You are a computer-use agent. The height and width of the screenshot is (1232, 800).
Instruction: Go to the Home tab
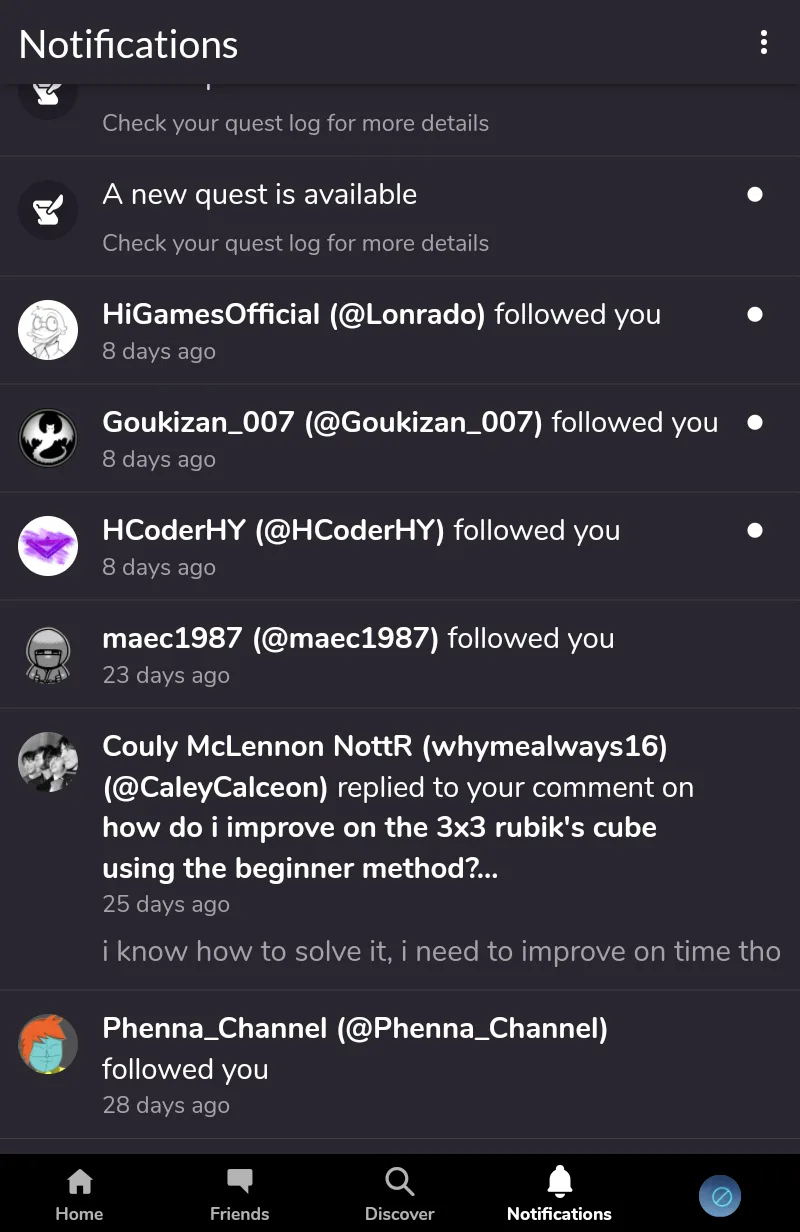79,1195
